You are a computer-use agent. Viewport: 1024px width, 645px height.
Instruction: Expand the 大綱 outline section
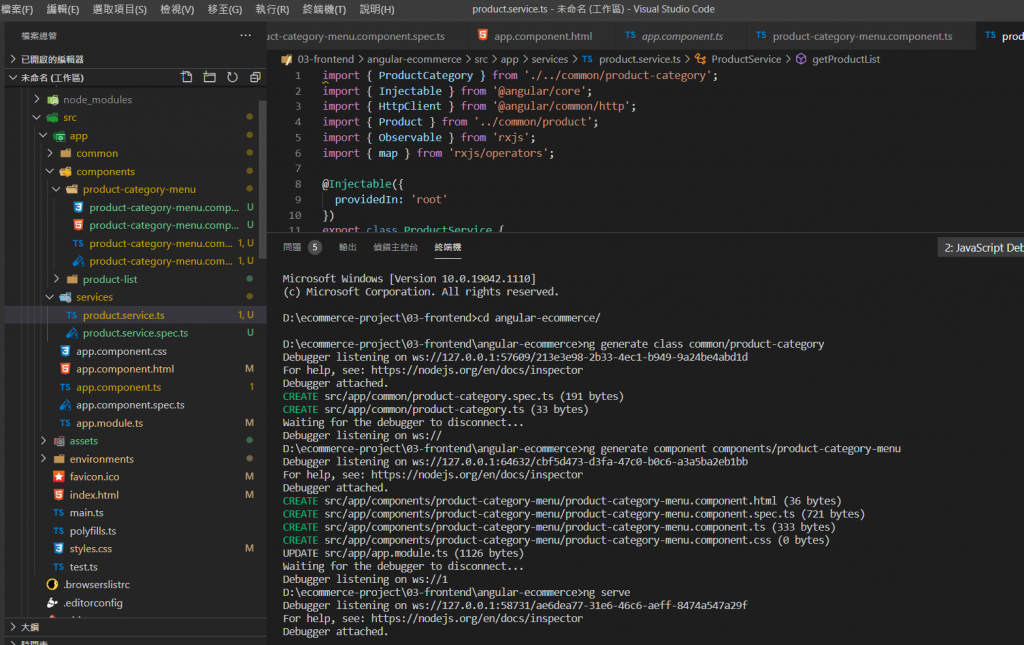[29, 627]
